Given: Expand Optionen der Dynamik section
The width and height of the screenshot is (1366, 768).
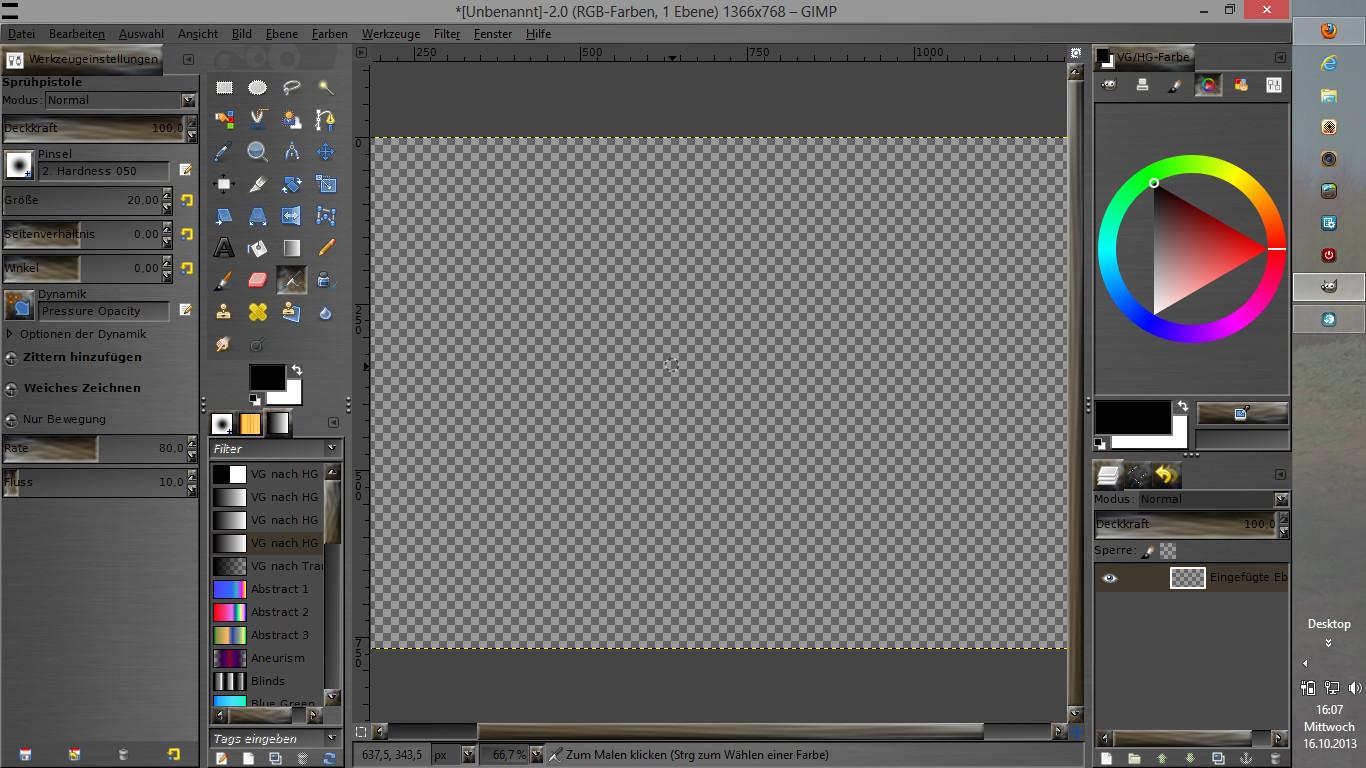Looking at the screenshot, I should point(11,334).
